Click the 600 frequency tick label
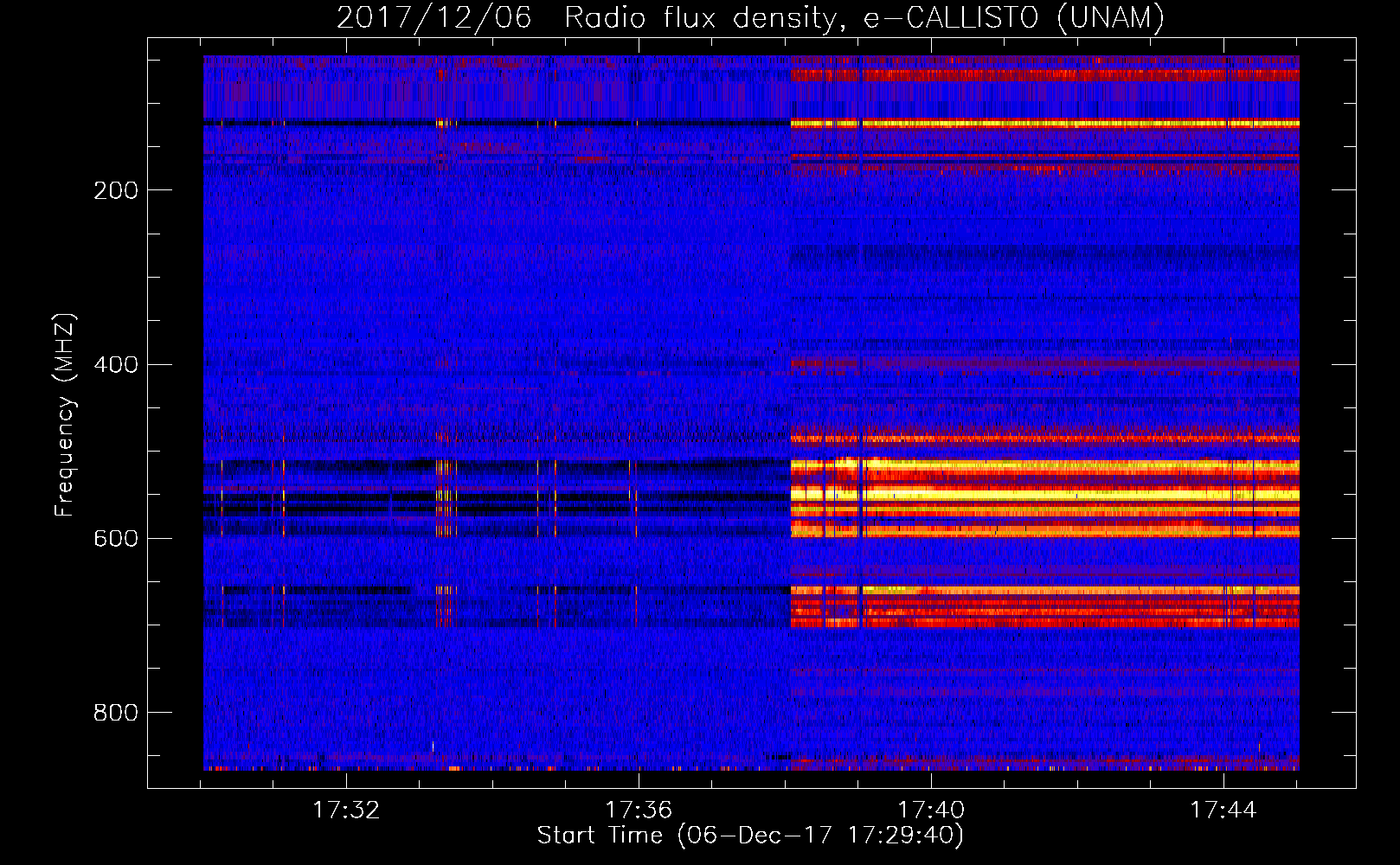The width and height of the screenshot is (1400, 865). (116, 538)
